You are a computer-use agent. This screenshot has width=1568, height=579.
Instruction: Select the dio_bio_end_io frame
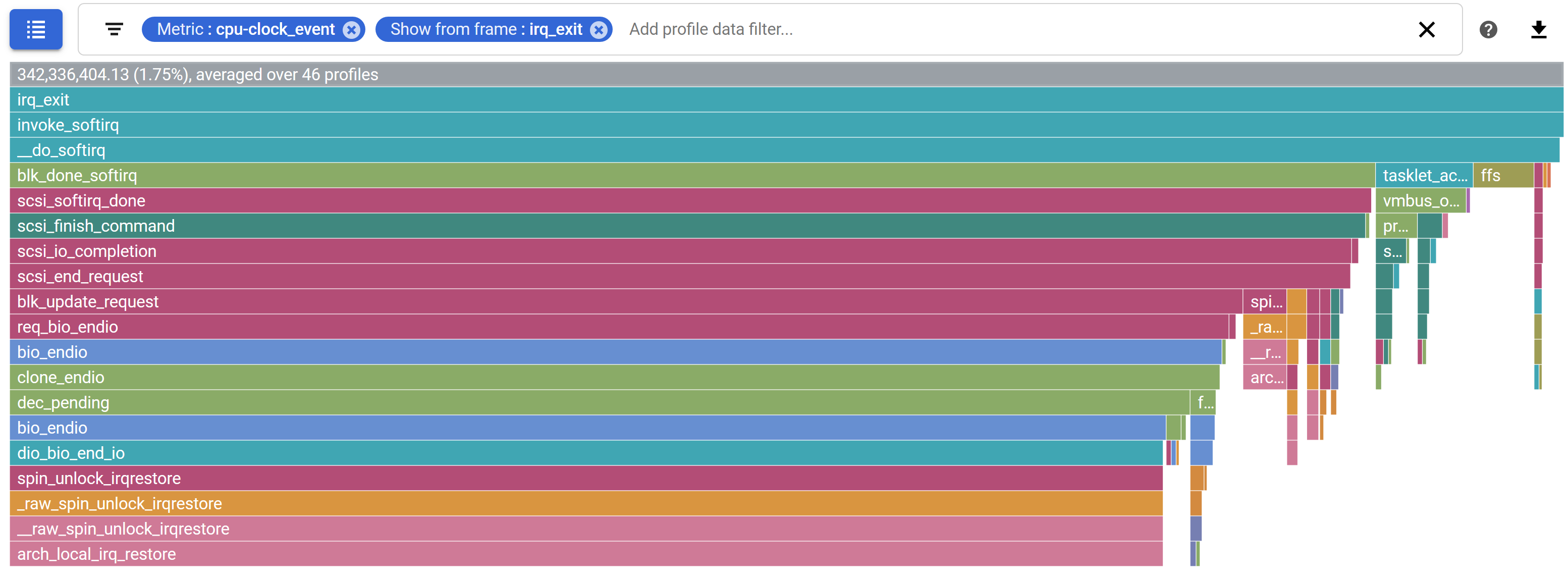point(585,453)
